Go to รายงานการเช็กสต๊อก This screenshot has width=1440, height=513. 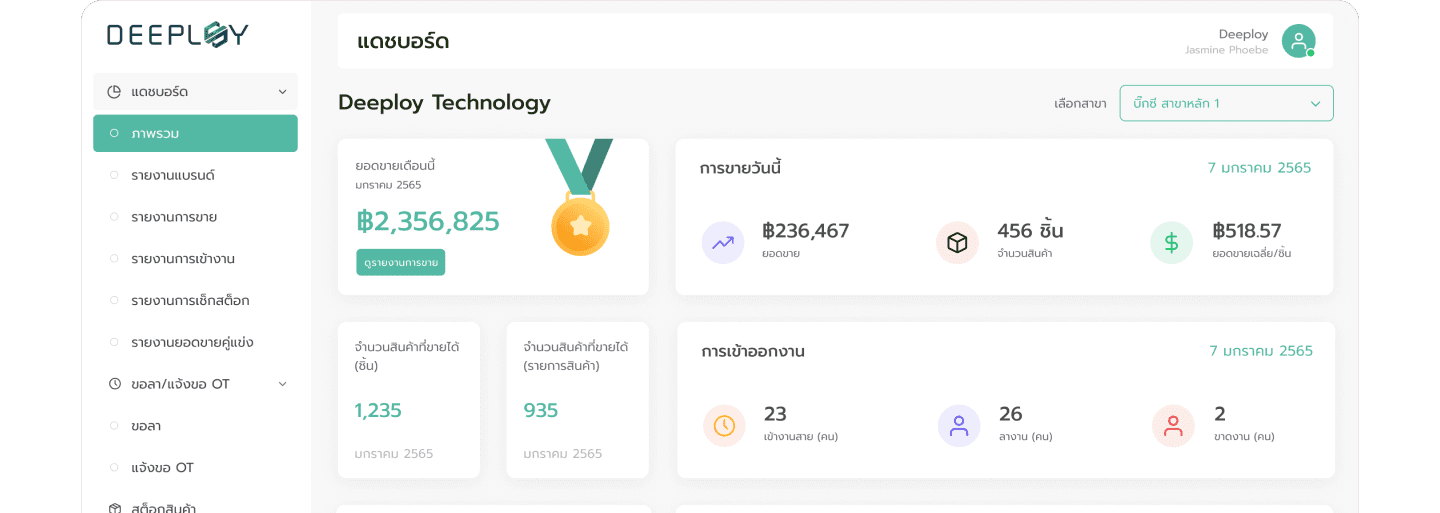pos(190,300)
